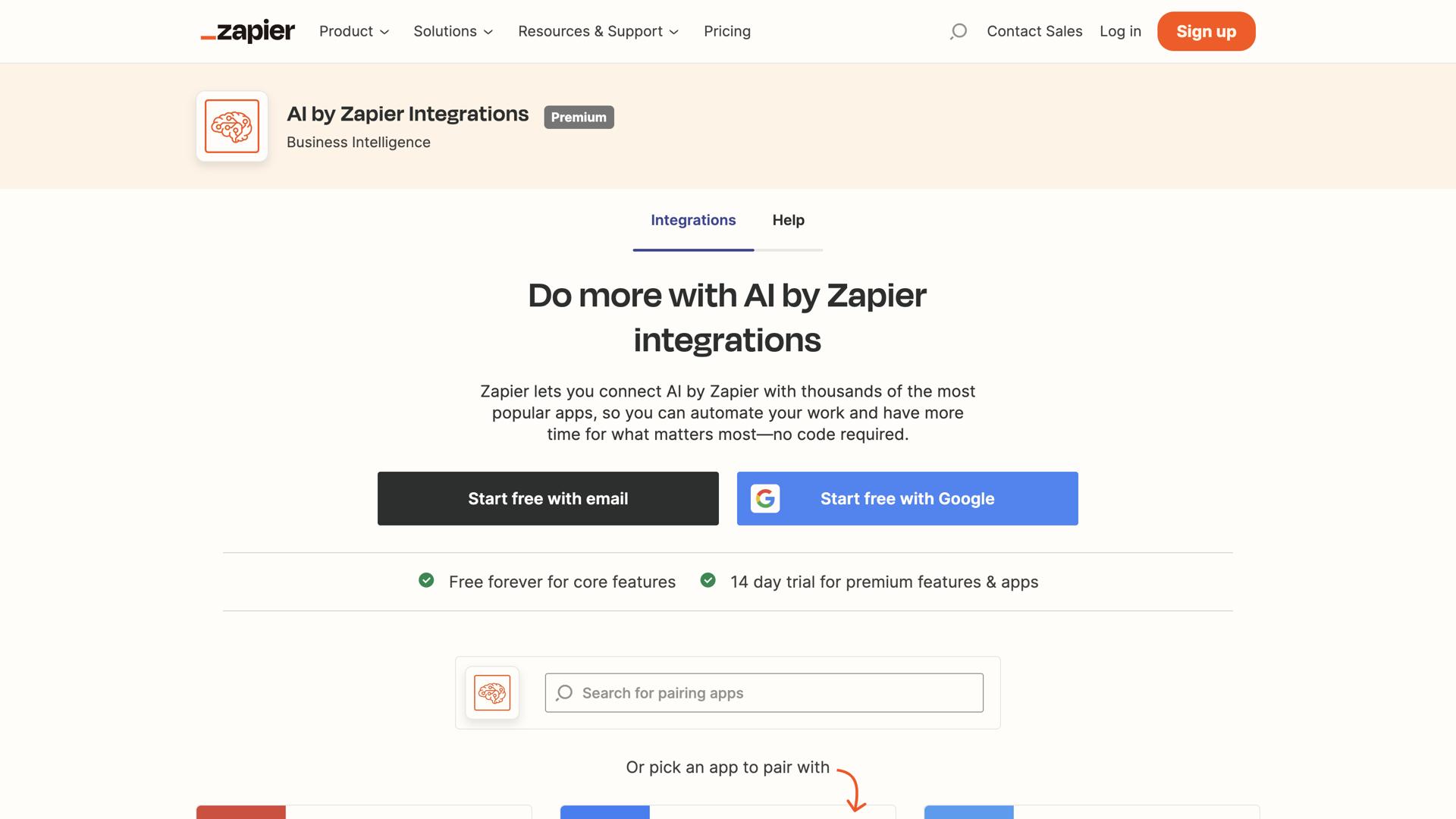Screen dimensions: 1456x819
Task: Click the search magnifier icon in the header
Action: (958, 31)
